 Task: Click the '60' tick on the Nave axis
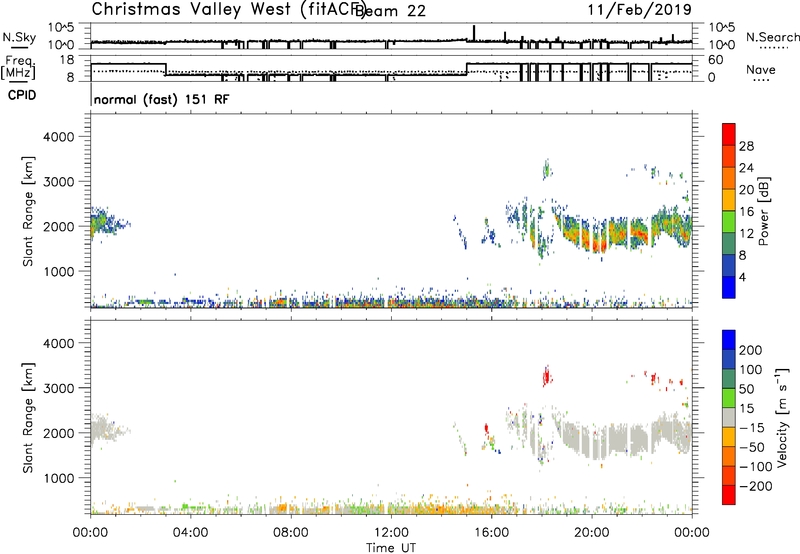(x=716, y=60)
